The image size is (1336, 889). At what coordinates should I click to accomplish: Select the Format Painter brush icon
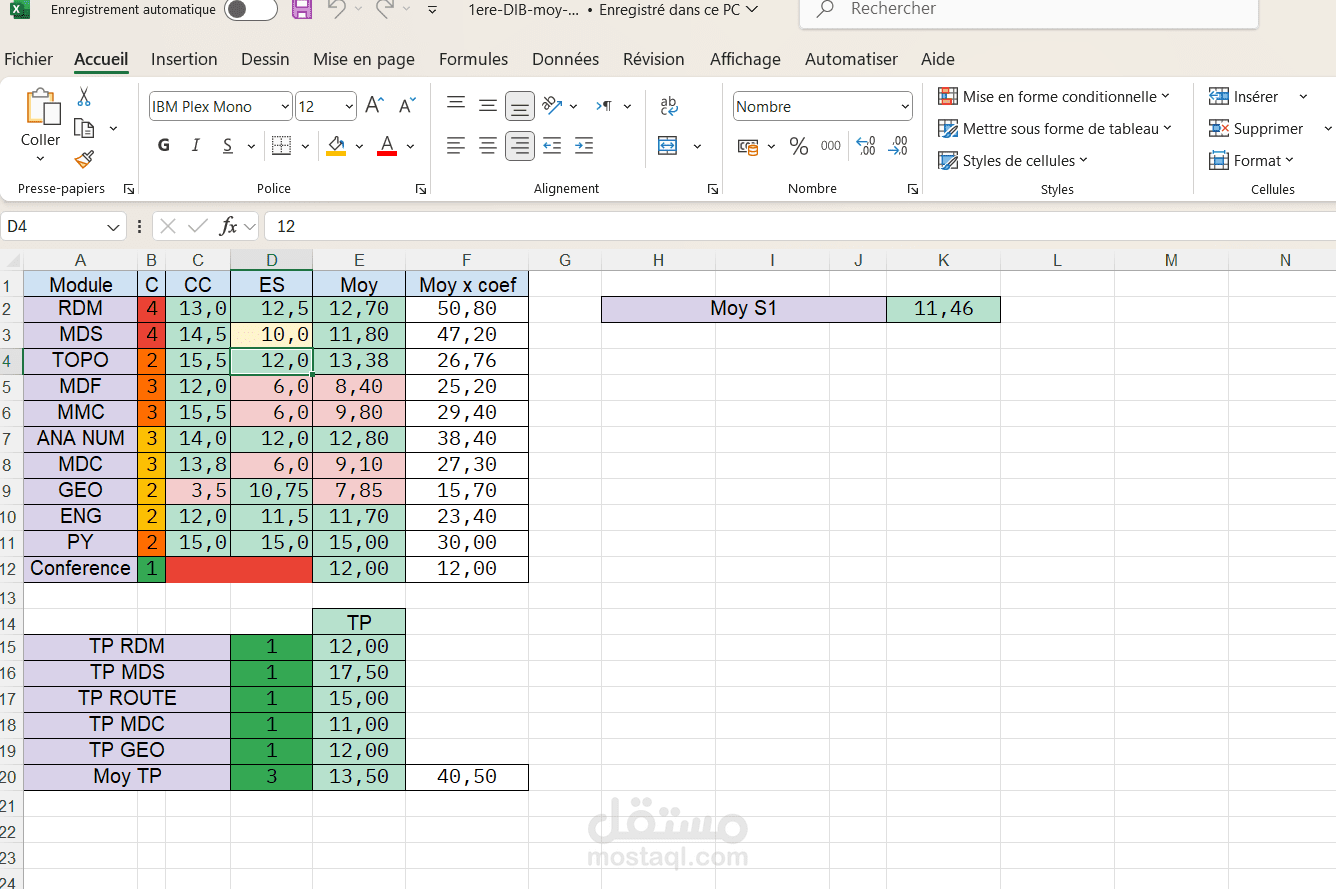point(84,159)
